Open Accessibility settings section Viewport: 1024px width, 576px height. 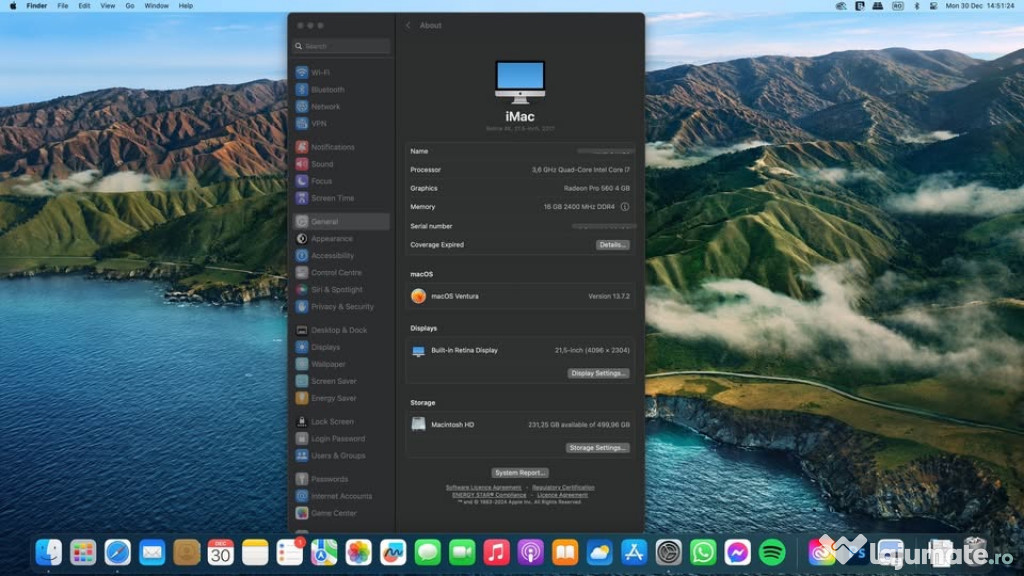[x=332, y=256]
